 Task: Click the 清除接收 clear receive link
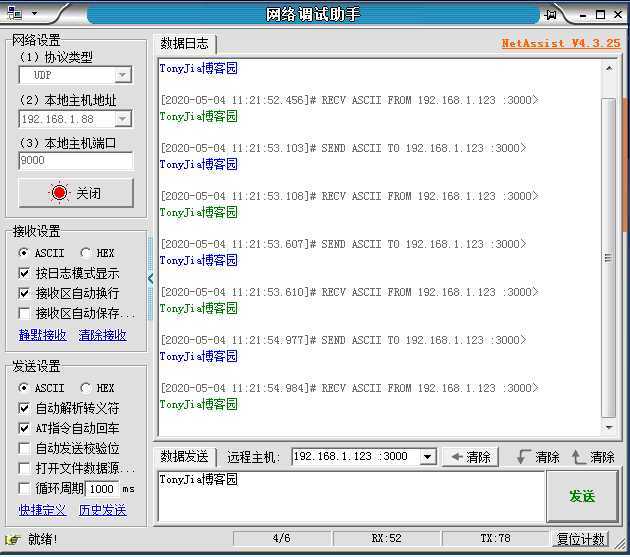pos(102,335)
